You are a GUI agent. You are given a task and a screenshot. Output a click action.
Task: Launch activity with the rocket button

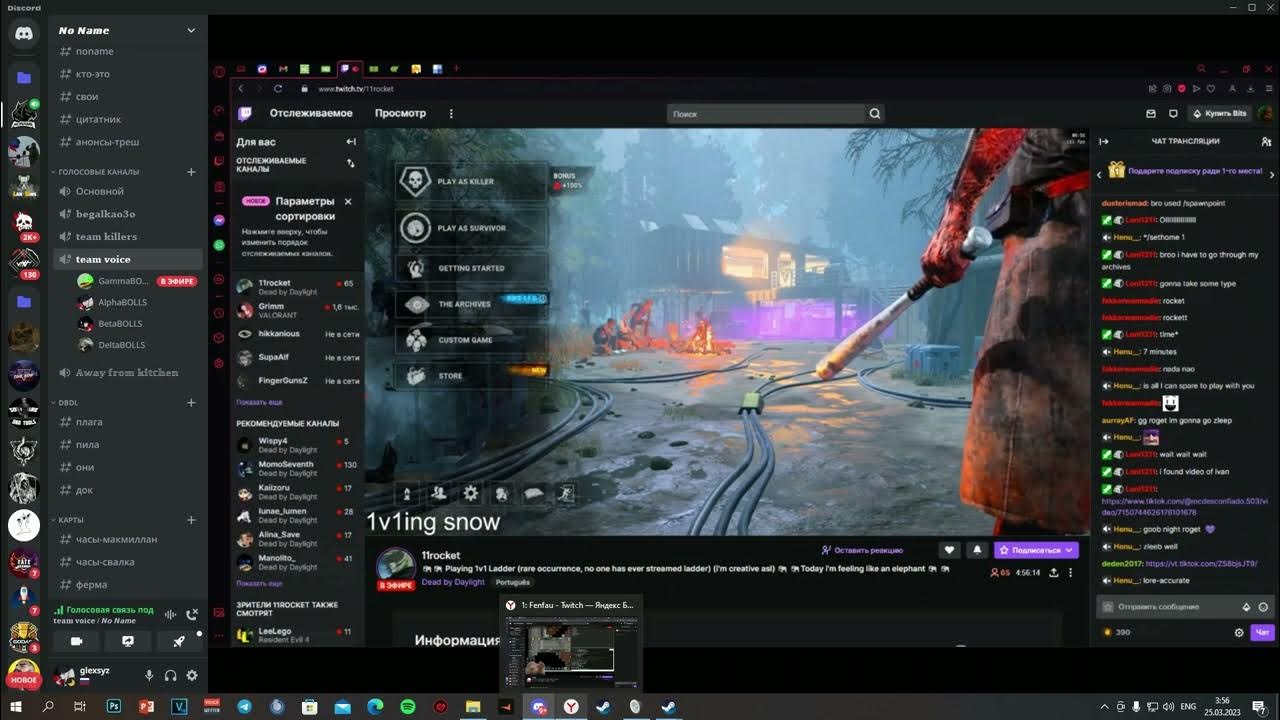point(179,641)
